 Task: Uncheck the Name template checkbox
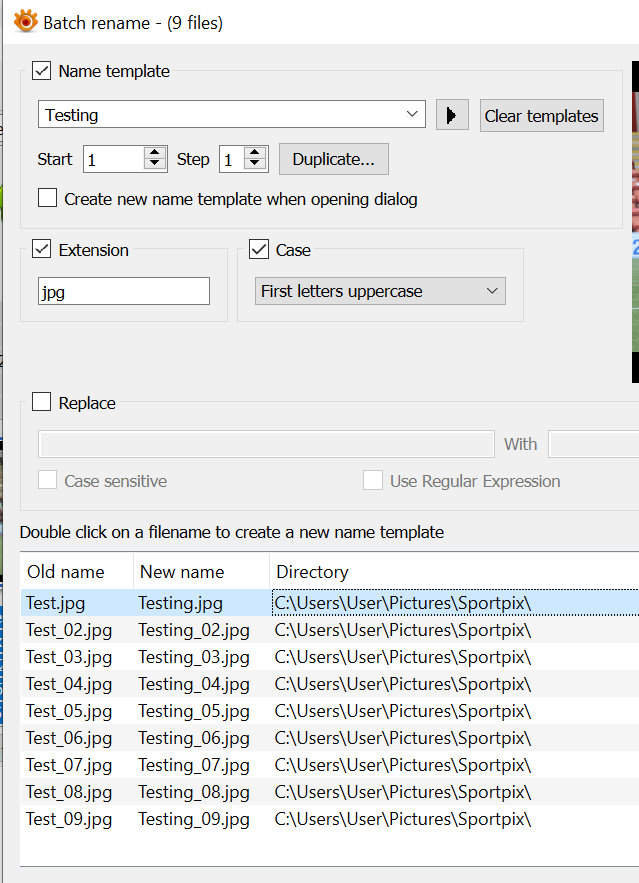(x=42, y=71)
